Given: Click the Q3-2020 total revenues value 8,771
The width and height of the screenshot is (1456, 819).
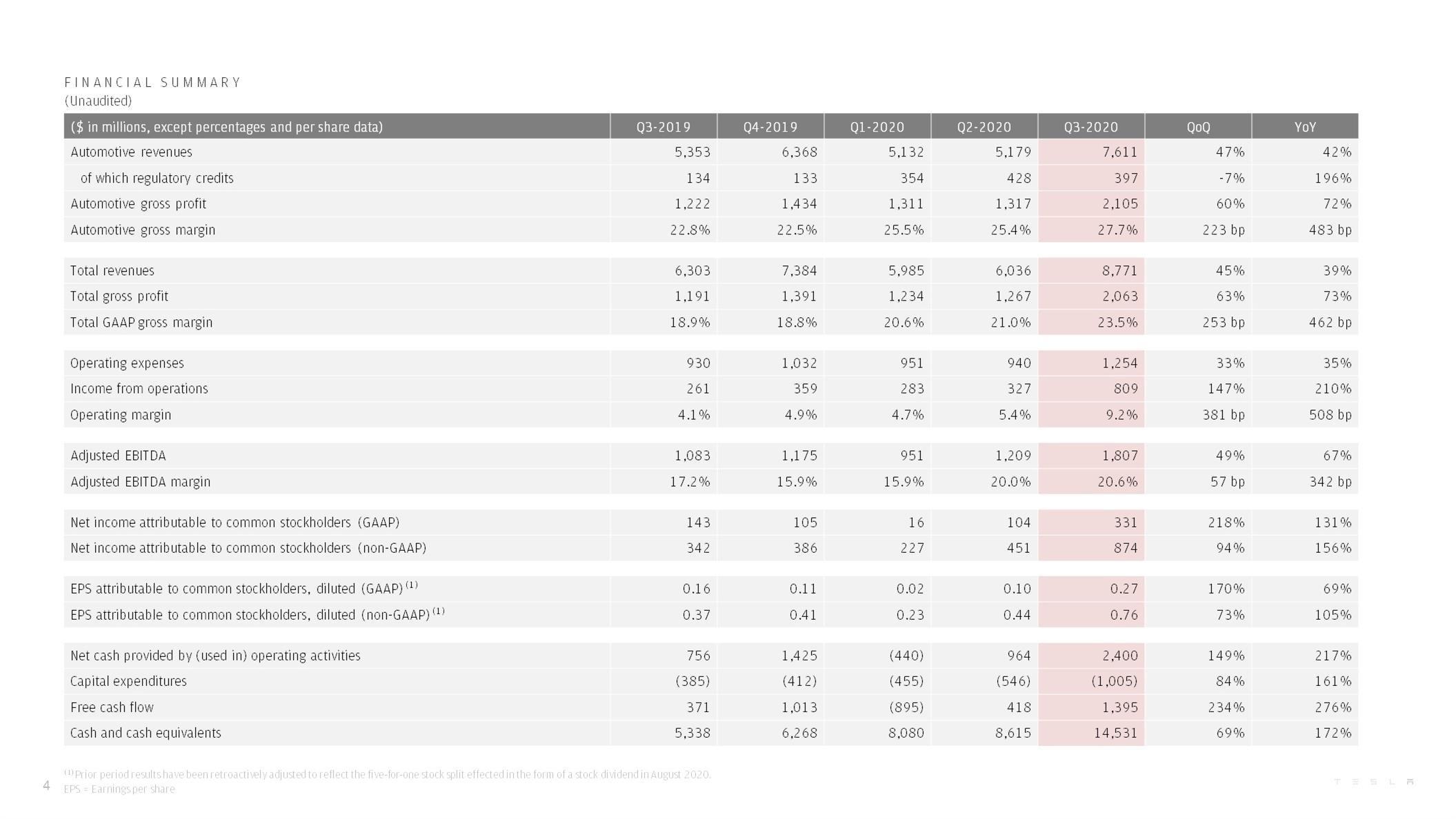Looking at the screenshot, I should (x=1119, y=270).
